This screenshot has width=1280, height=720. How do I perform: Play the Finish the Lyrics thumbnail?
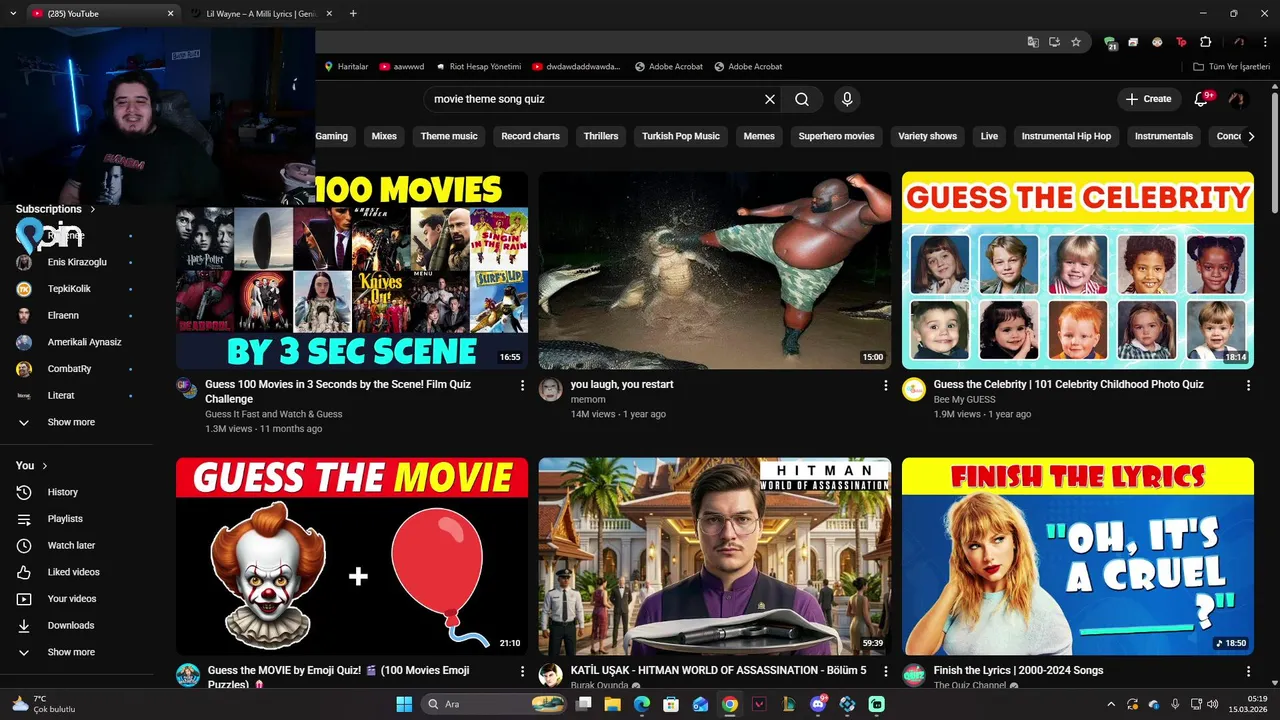1078,556
